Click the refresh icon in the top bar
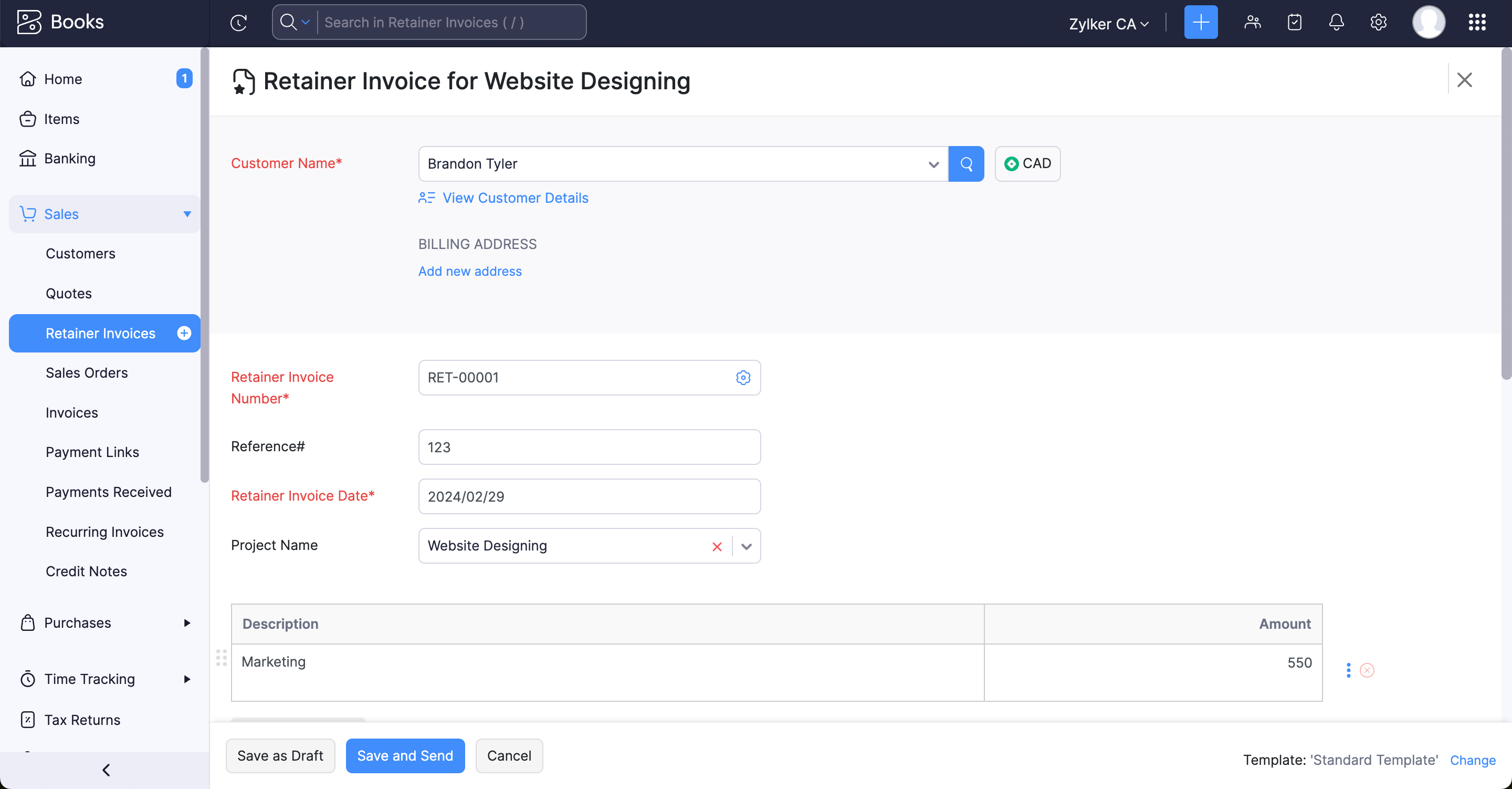 239,22
